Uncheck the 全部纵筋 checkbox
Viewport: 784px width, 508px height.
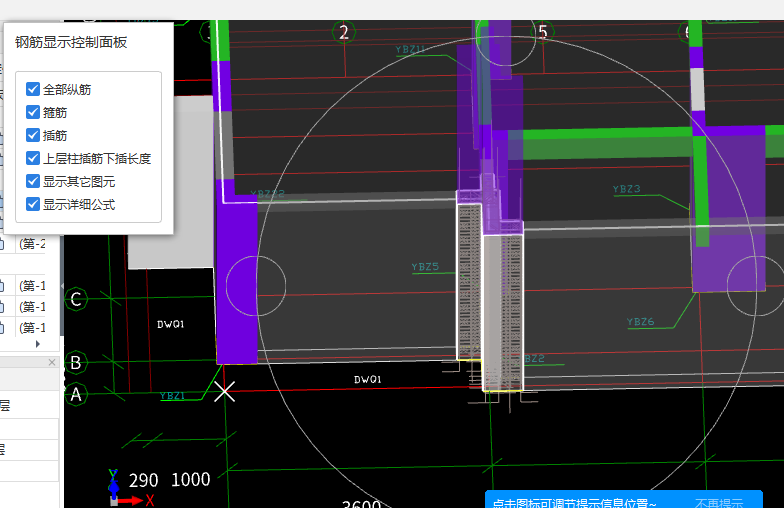(x=33, y=90)
